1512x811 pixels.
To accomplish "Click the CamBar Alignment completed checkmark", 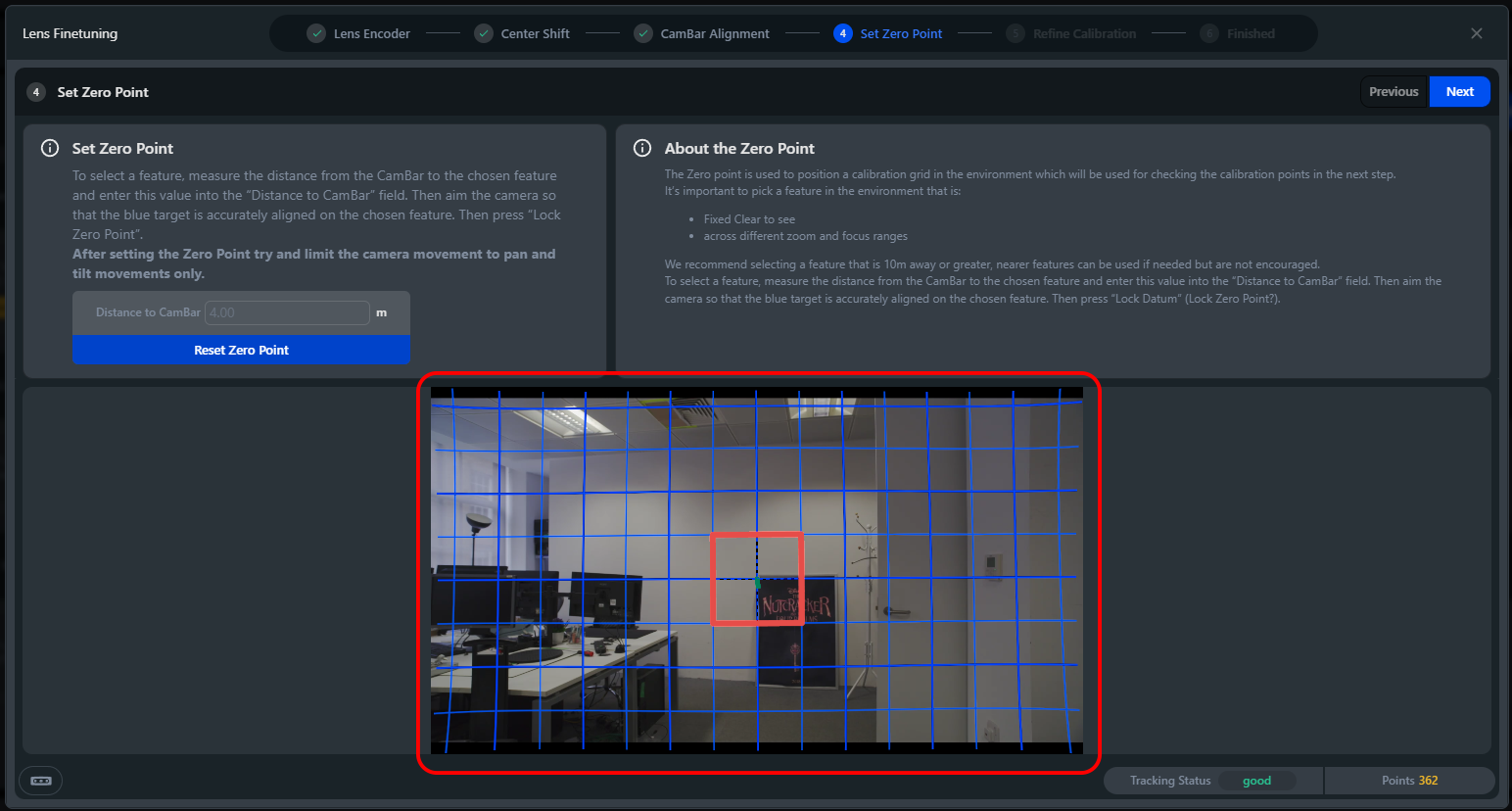I will [x=643, y=33].
